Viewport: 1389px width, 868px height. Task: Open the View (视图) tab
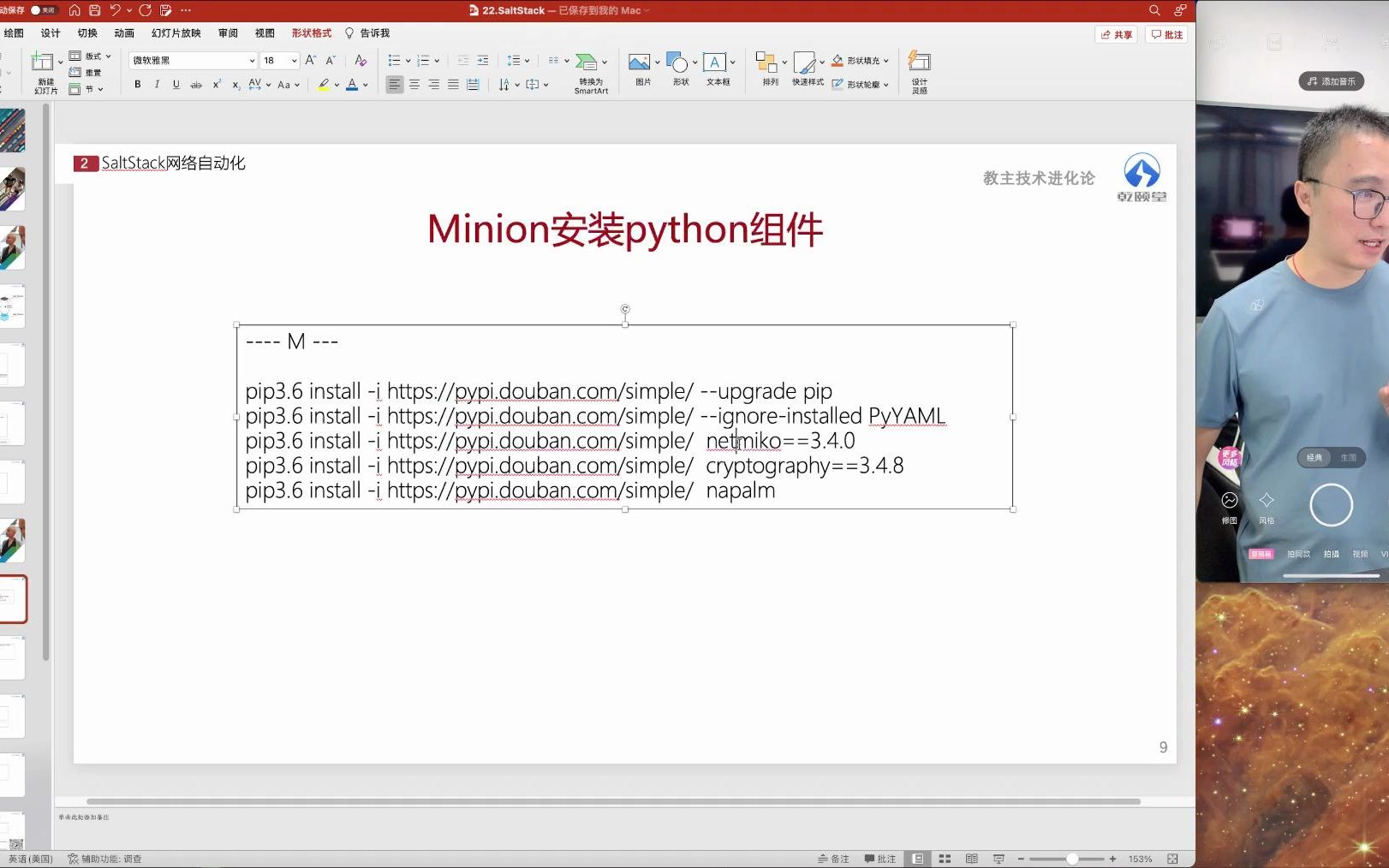[x=265, y=33]
